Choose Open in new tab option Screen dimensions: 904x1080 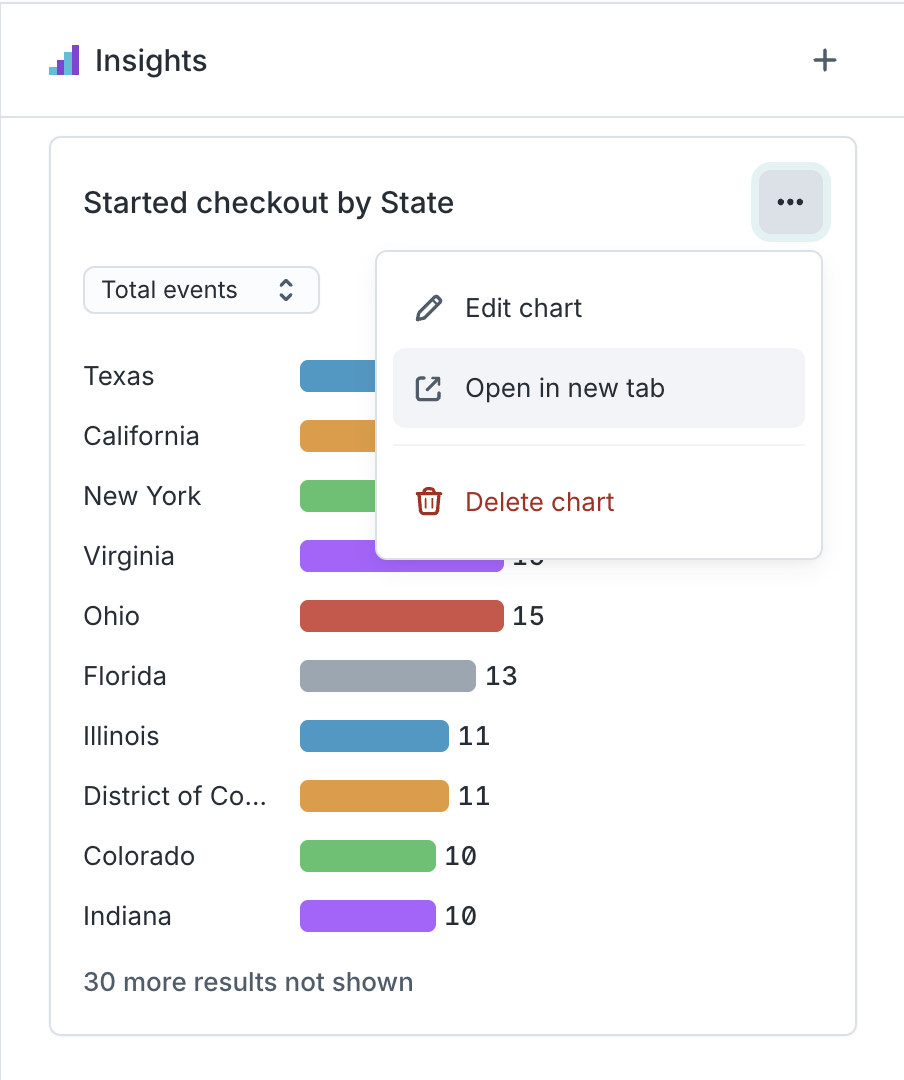[565, 388]
